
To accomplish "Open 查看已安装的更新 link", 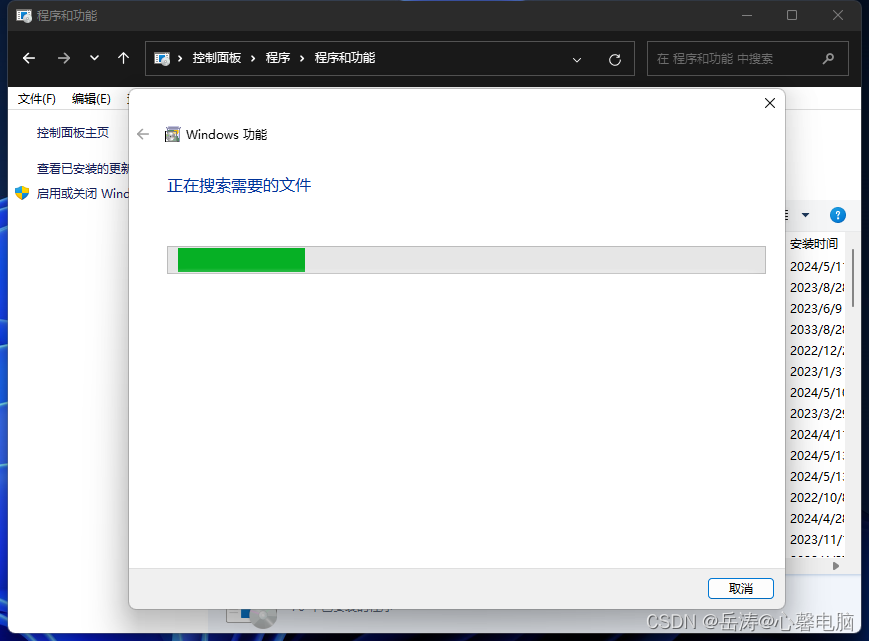I will tap(83, 168).
